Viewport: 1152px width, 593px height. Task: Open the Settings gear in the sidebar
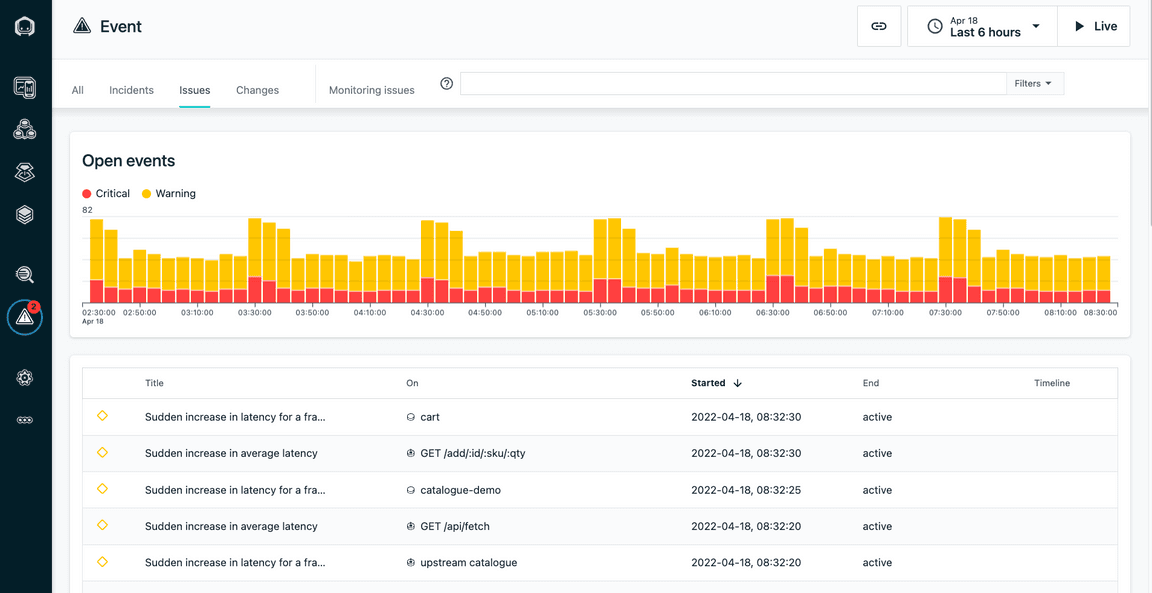[25, 378]
